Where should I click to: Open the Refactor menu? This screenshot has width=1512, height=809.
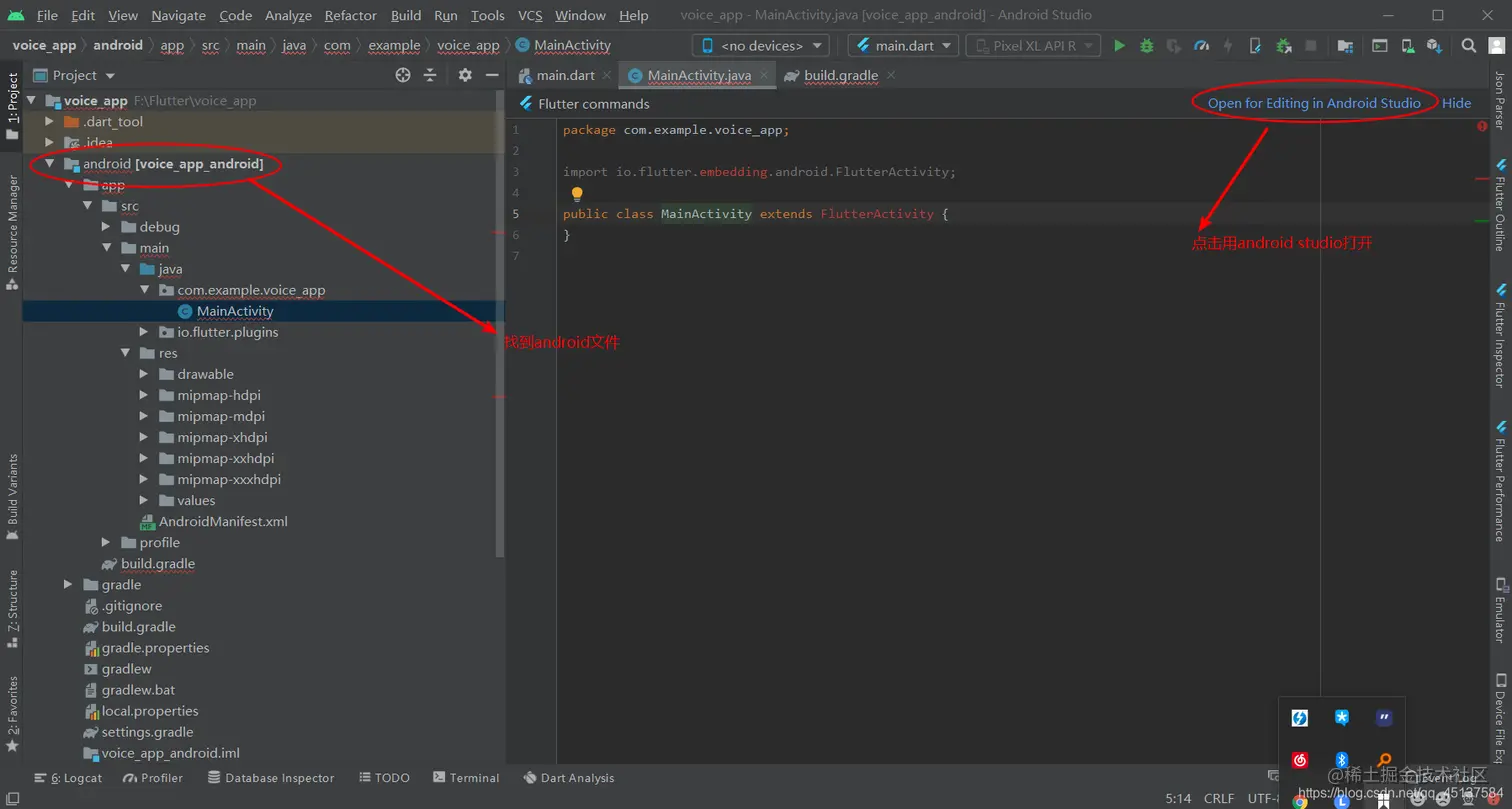click(351, 15)
